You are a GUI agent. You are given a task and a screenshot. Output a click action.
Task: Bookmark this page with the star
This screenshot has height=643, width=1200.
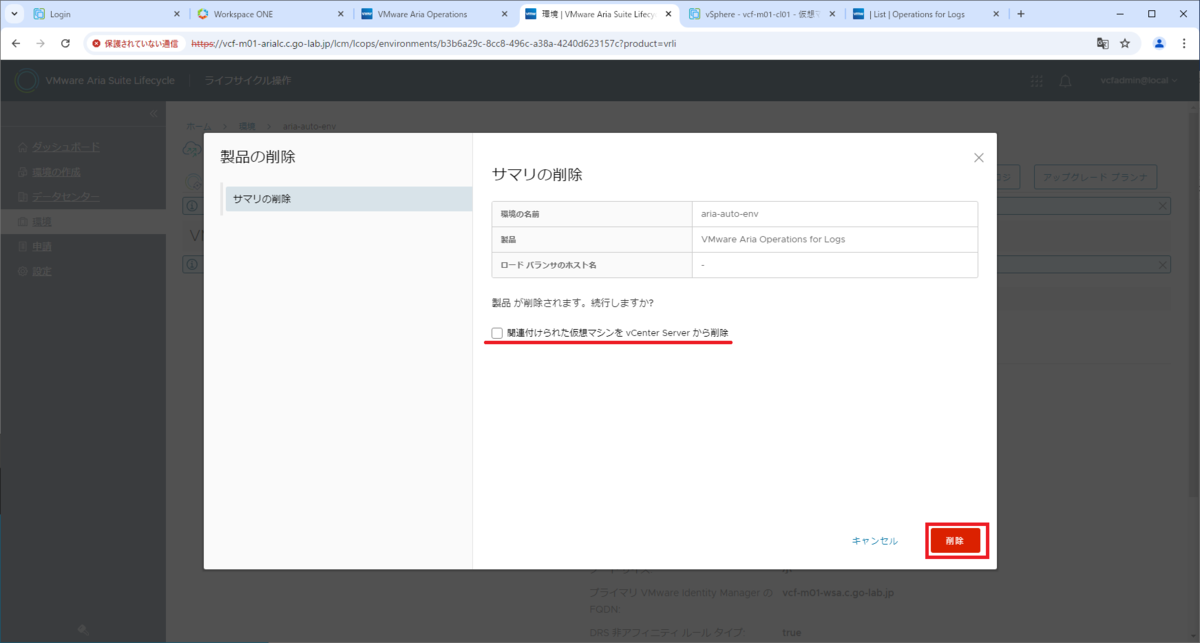(1125, 43)
